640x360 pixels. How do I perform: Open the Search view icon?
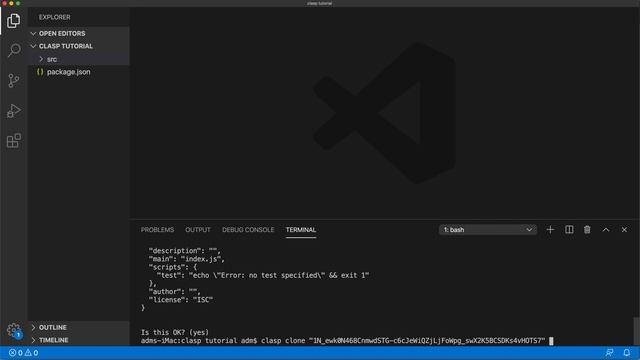click(x=13, y=50)
